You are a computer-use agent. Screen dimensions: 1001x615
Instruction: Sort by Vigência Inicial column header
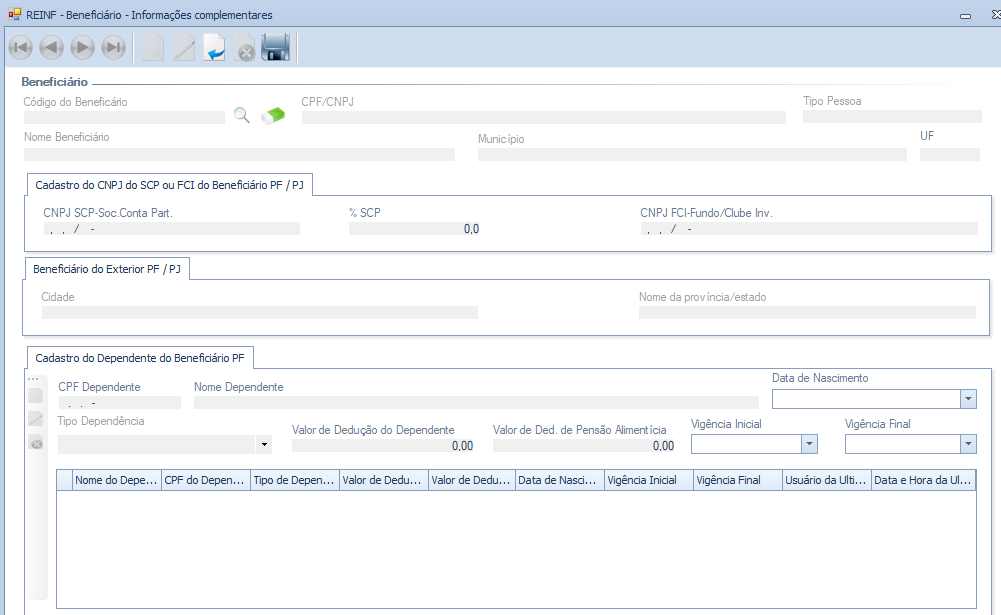tap(648, 480)
